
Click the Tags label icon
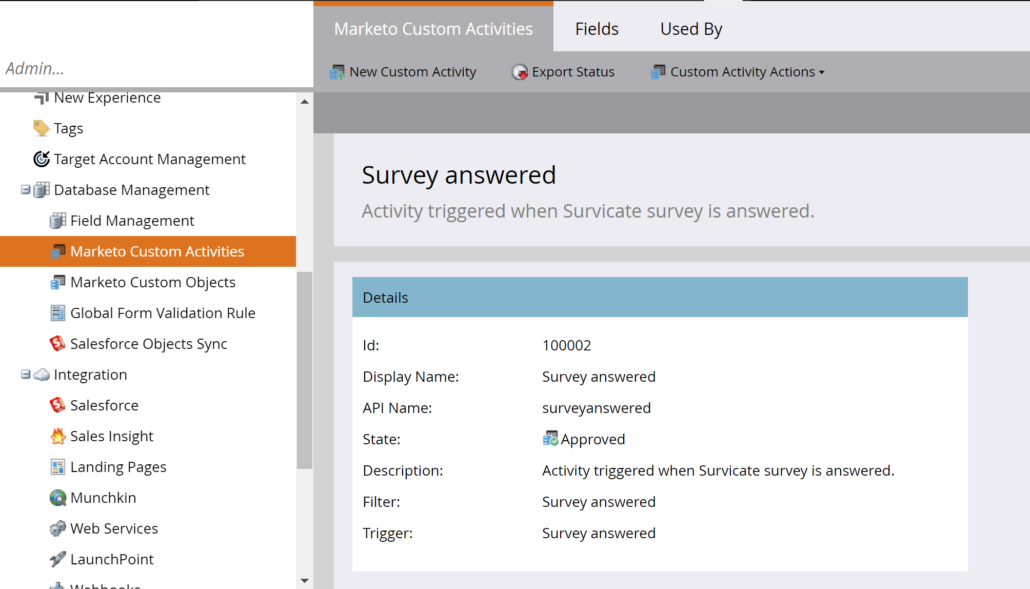tap(41, 128)
